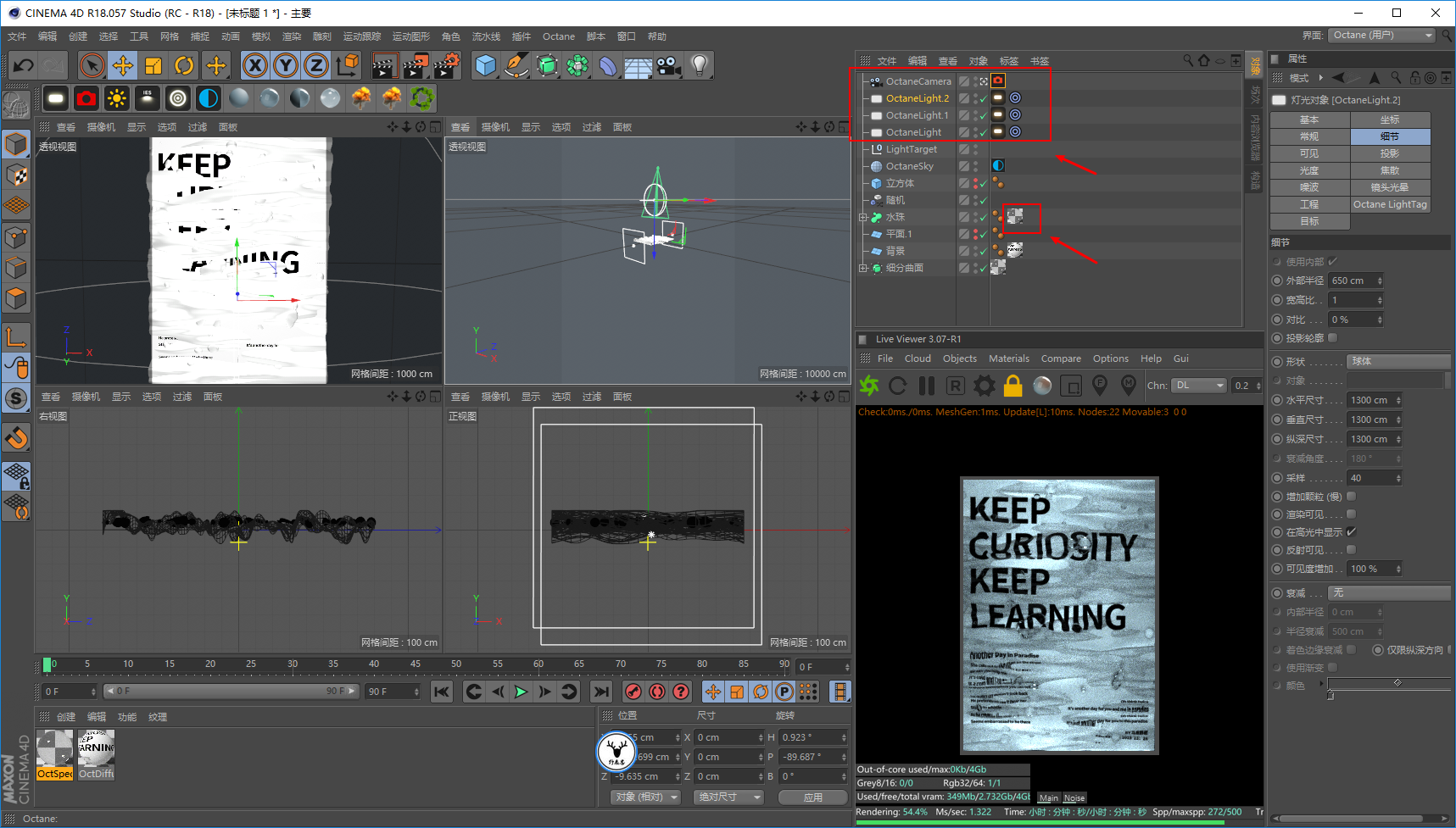Select the Move tool icon
Image resolution: width=1456 pixels, height=828 pixels.
coord(123,65)
